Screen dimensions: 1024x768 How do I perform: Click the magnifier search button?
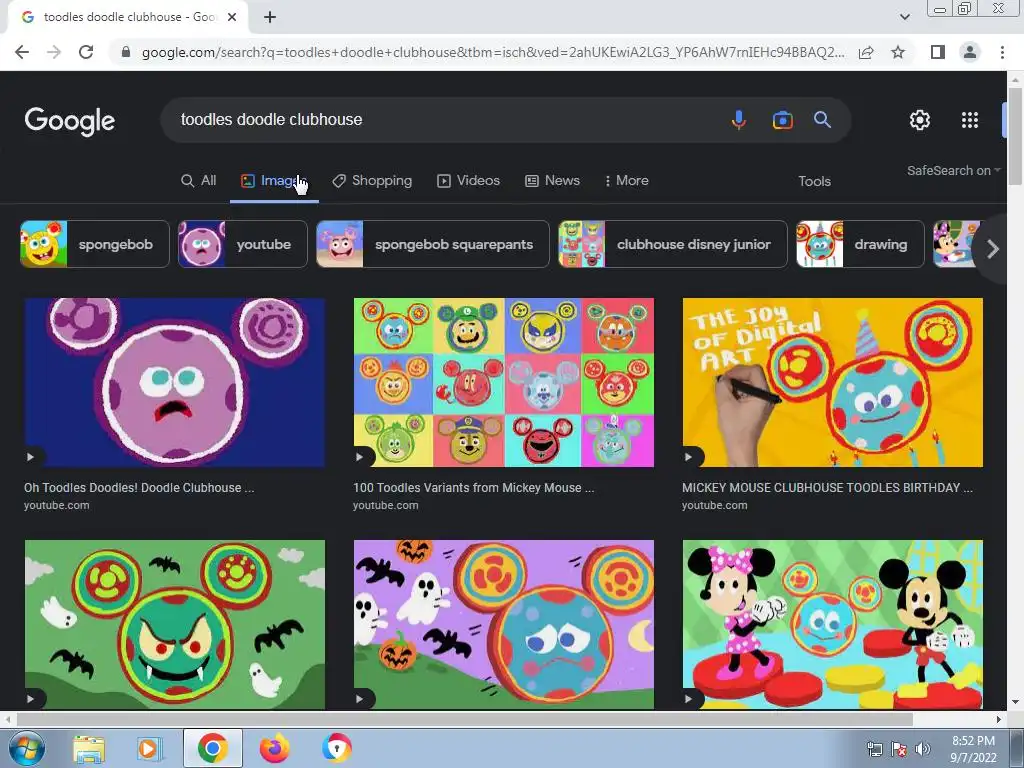822,120
